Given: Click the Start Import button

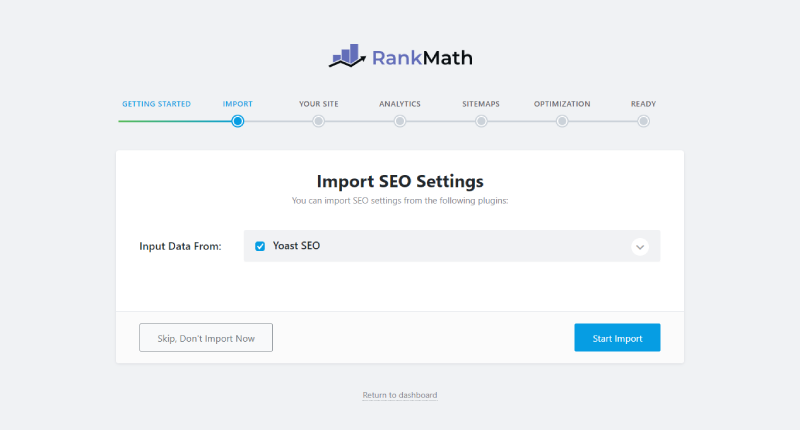Looking at the screenshot, I should [x=617, y=338].
